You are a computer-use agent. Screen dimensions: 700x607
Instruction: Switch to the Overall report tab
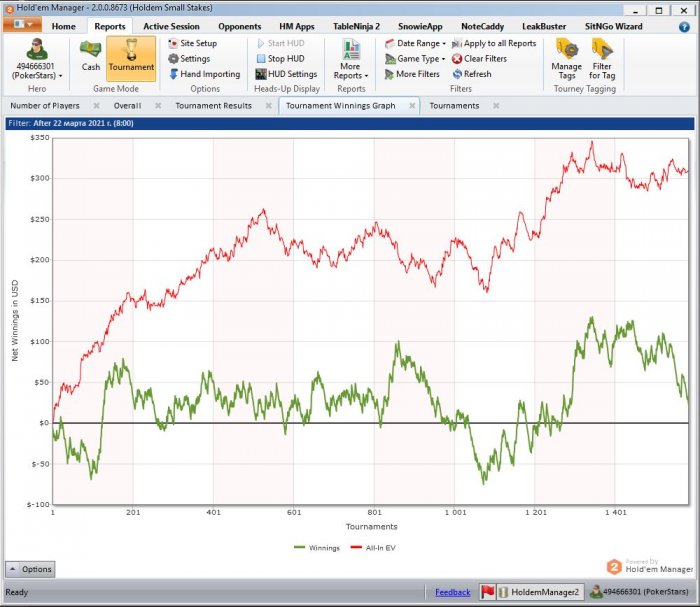[x=127, y=106]
